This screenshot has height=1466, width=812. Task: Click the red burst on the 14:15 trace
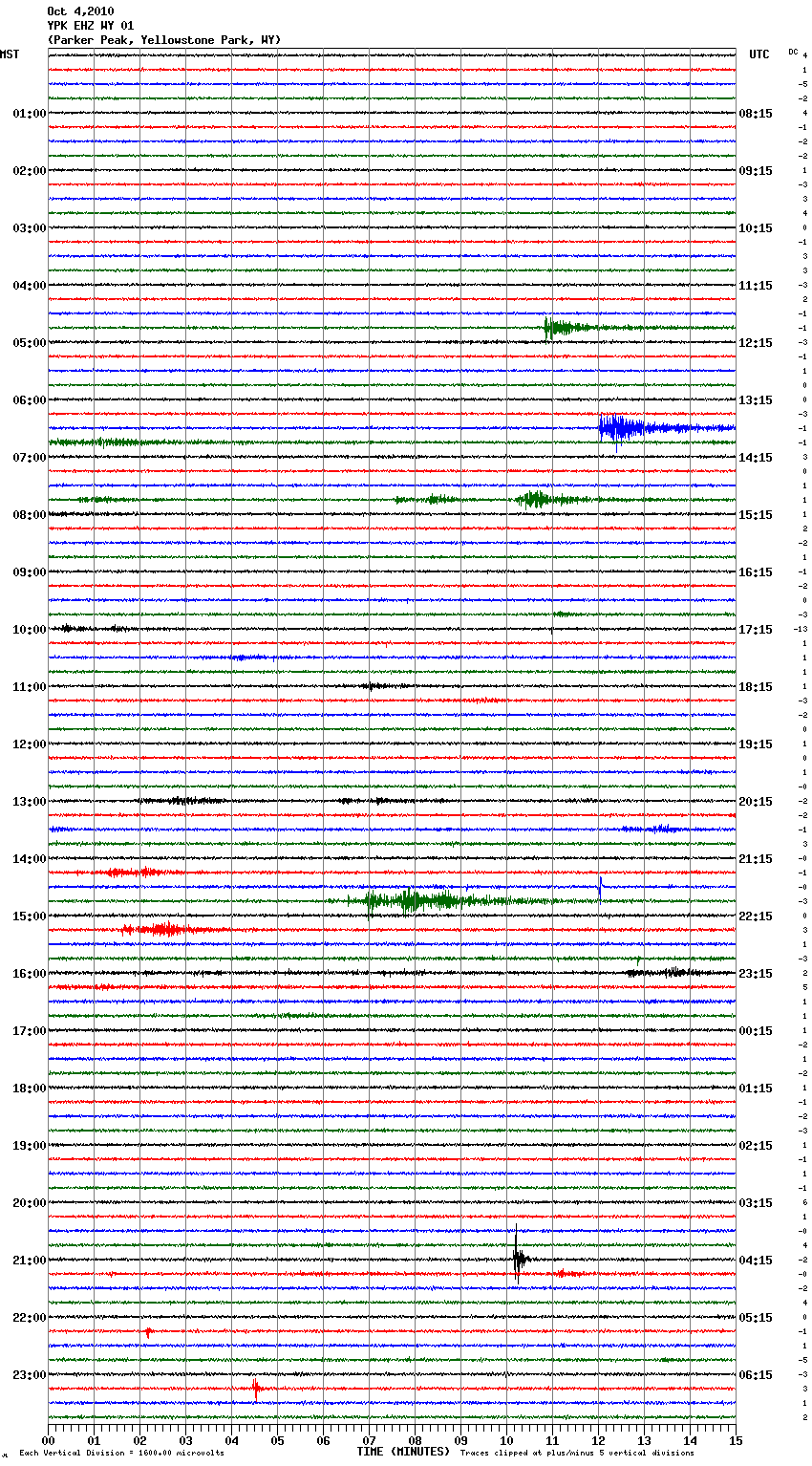coord(139,873)
